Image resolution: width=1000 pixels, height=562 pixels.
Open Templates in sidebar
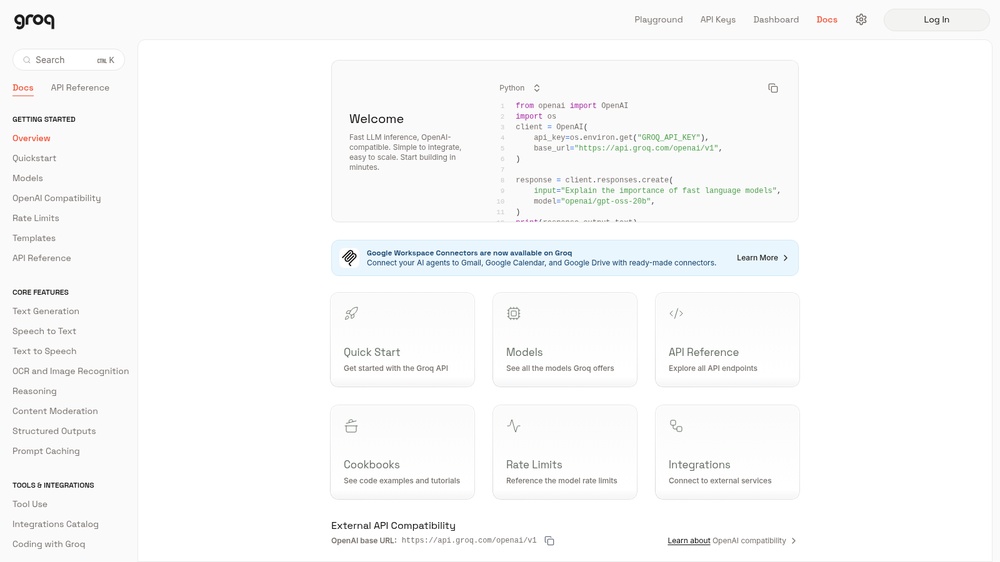pos(34,238)
